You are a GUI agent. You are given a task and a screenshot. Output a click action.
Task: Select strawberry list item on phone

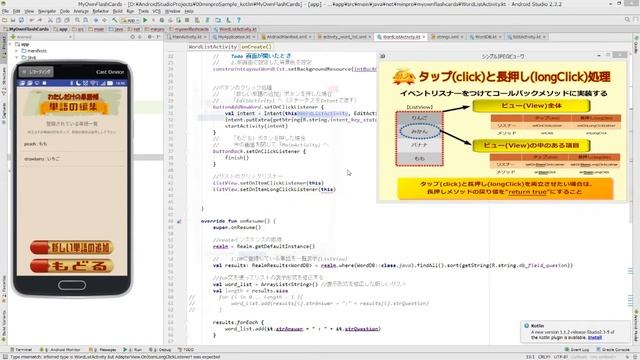(x=72, y=159)
